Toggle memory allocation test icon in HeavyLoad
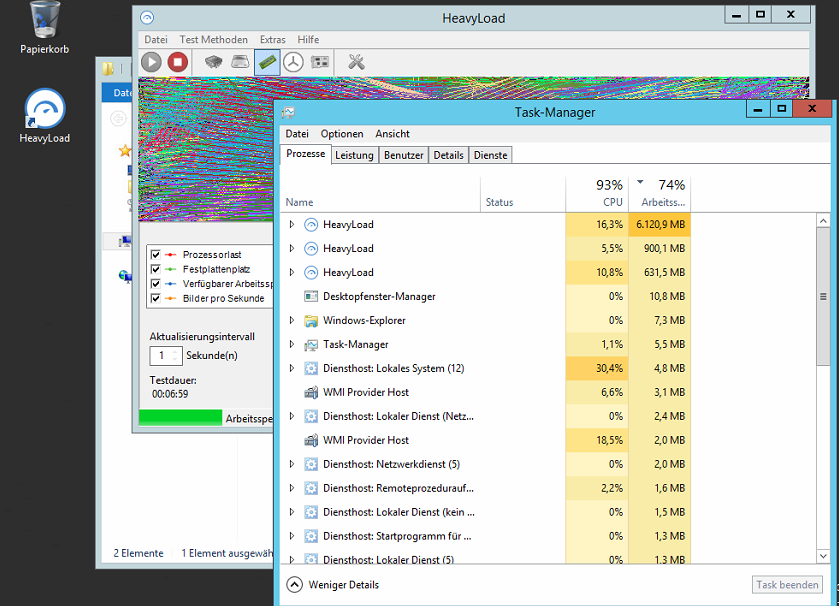The height and width of the screenshot is (606, 839). point(267,62)
